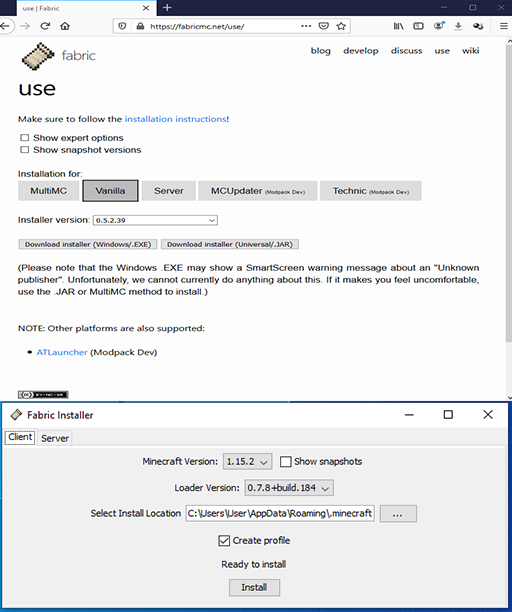This screenshot has height=612, width=512.
Task: Open the Library icon in Firefox toolbar
Action: [398, 26]
